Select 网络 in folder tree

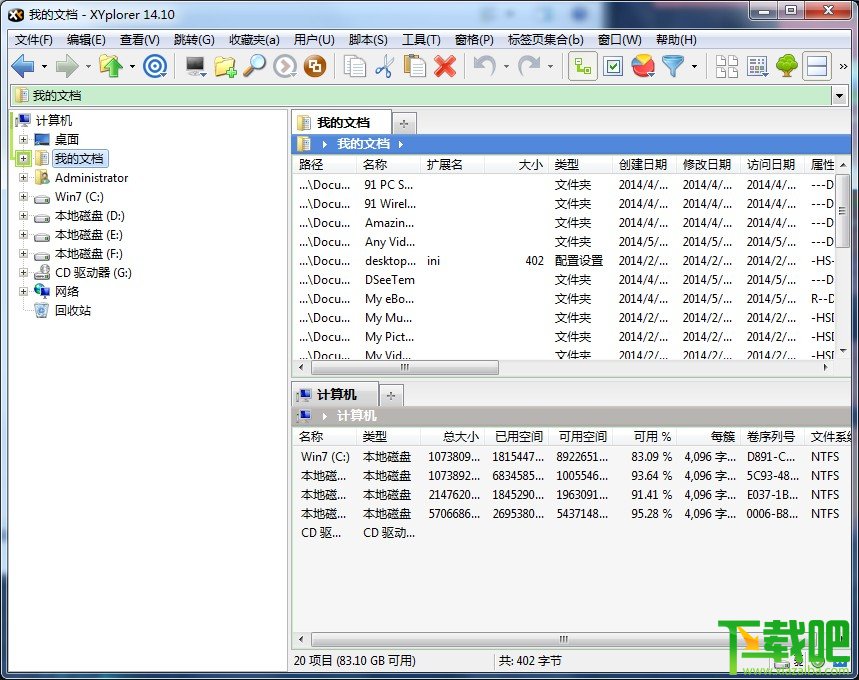pyautogui.click(x=67, y=292)
